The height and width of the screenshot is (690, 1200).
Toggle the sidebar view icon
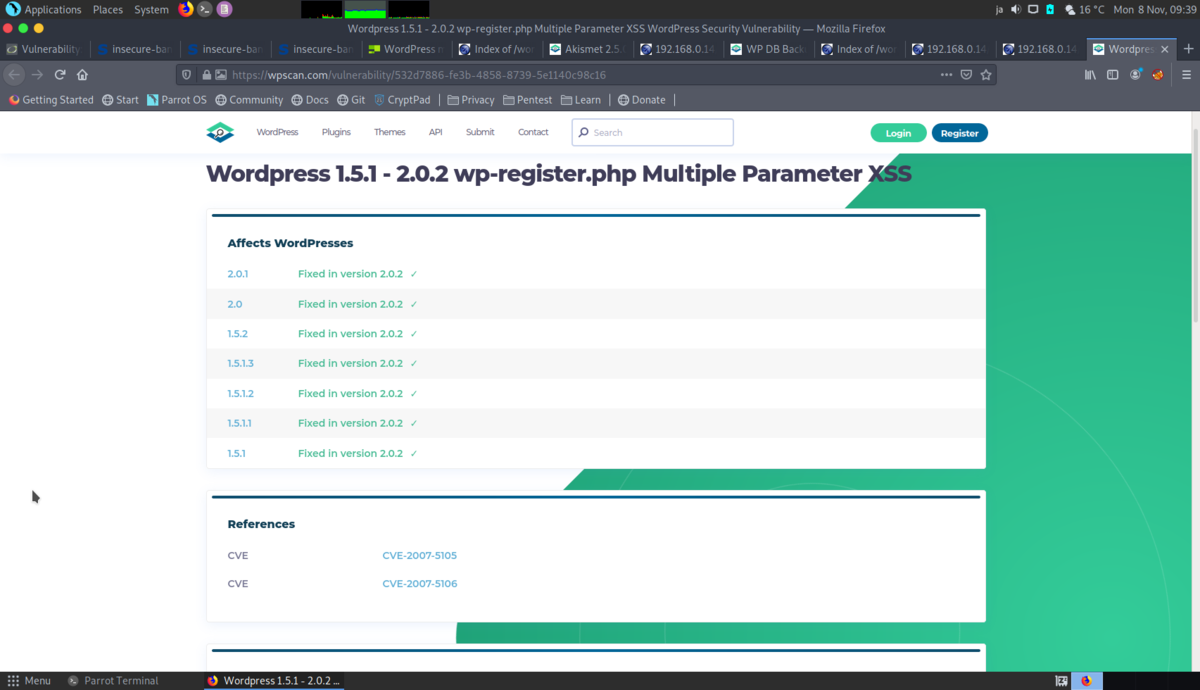(x=1112, y=75)
